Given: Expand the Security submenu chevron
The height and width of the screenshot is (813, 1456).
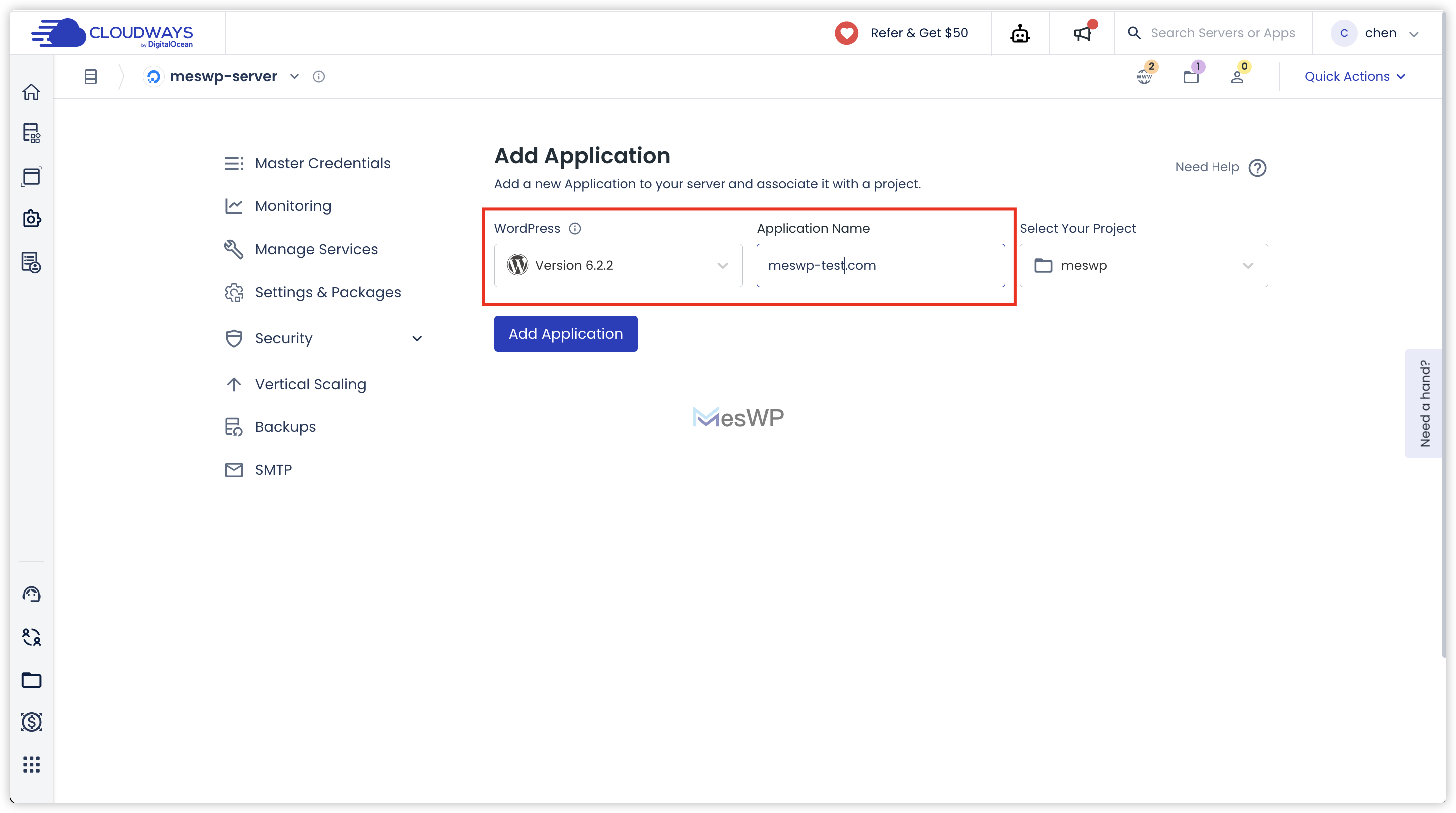Looking at the screenshot, I should (x=417, y=339).
